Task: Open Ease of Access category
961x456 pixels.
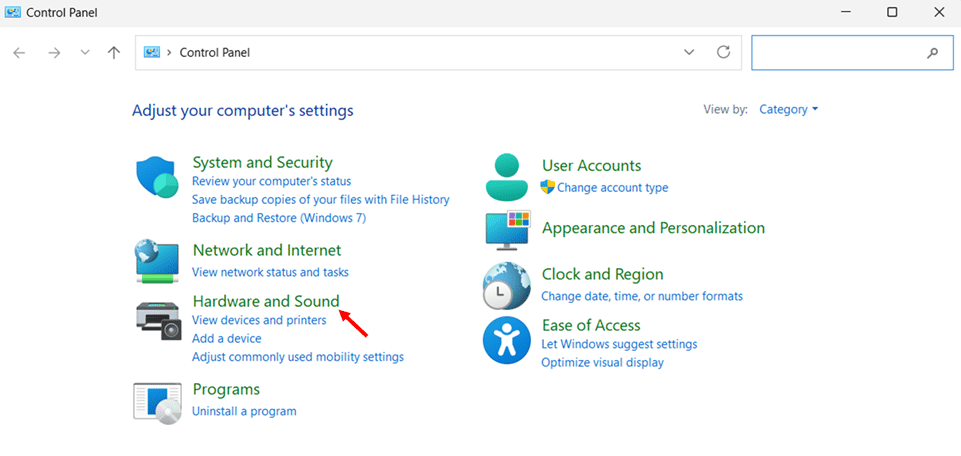Action: [x=591, y=325]
